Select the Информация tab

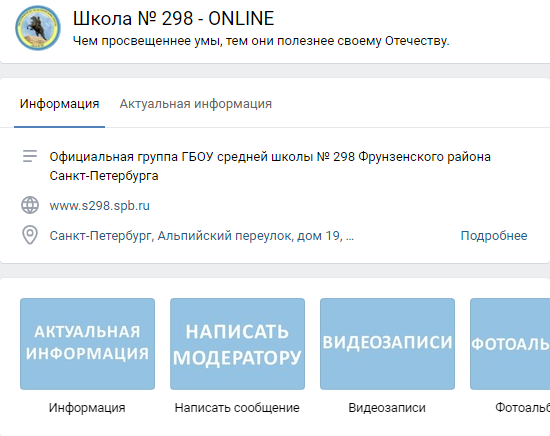coord(59,104)
